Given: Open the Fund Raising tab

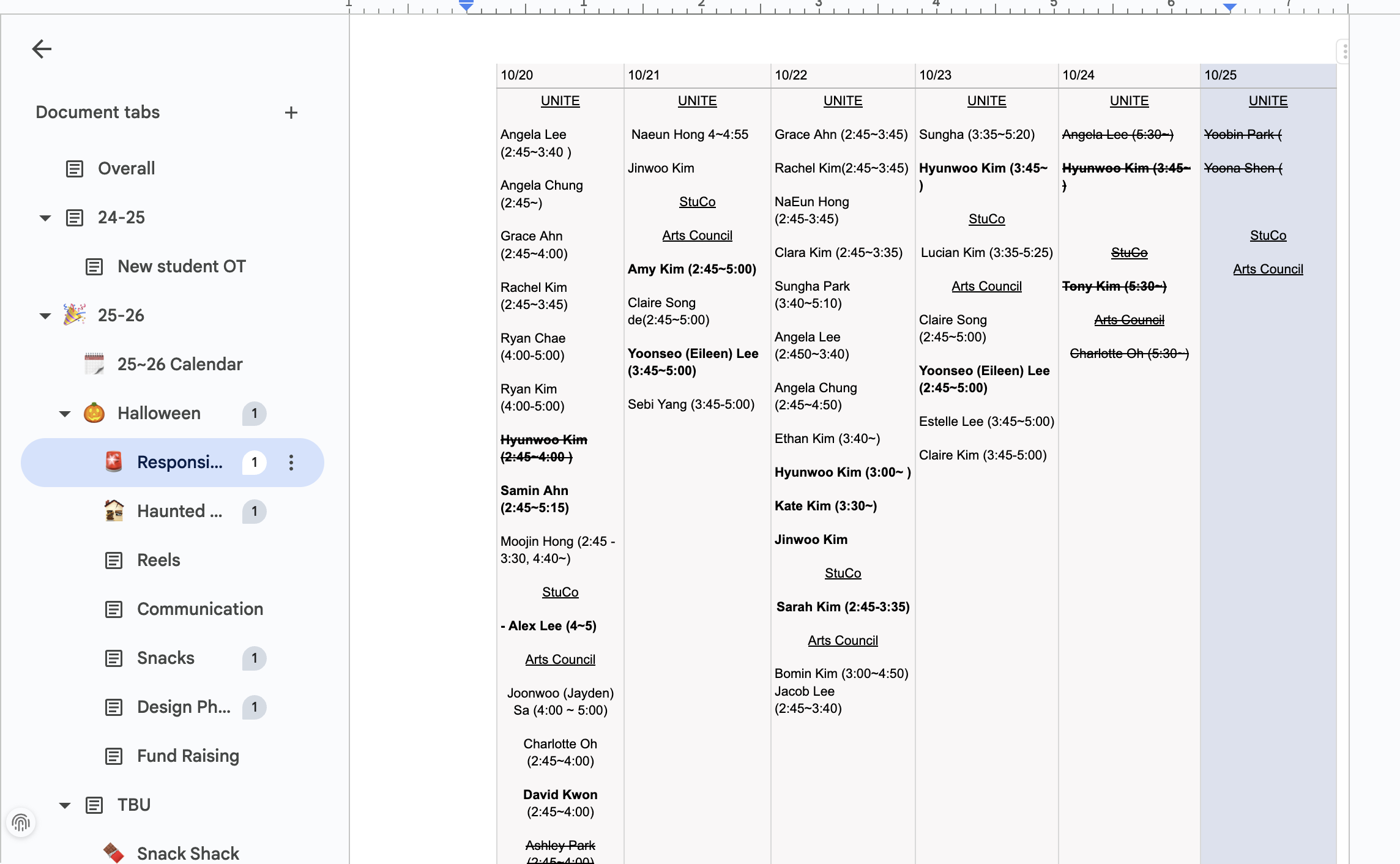Looking at the screenshot, I should pyautogui.click(x=187, y=756).
